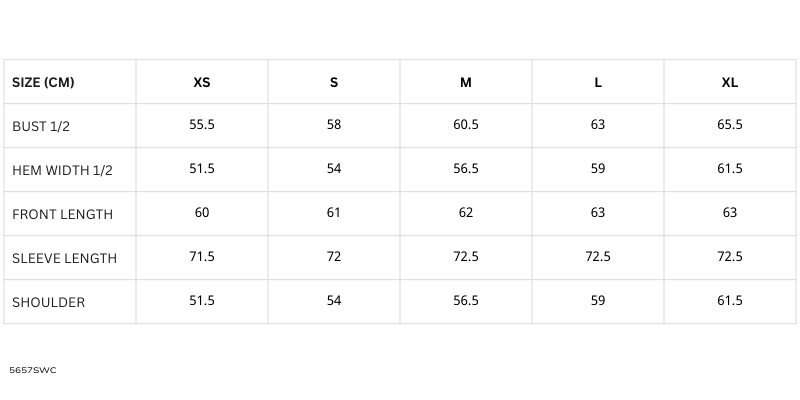Select the XS column header
The image size is (800, 400).
(x=202, y=82)
